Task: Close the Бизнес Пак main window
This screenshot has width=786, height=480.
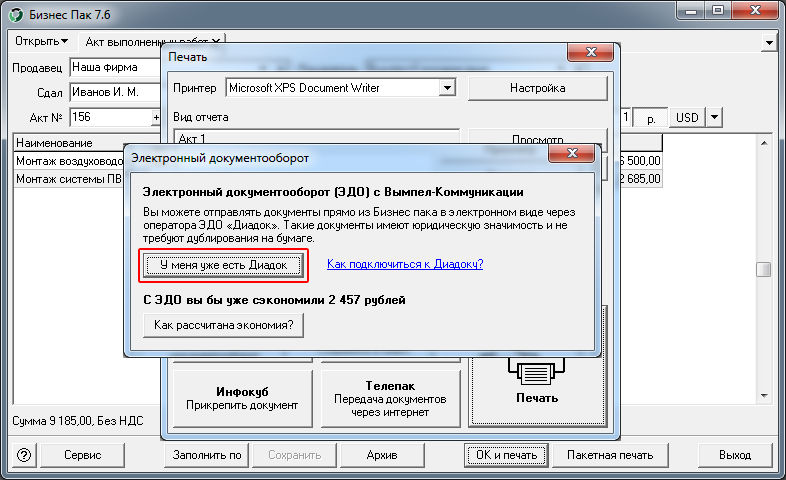Action: click(x=755, y=11)
